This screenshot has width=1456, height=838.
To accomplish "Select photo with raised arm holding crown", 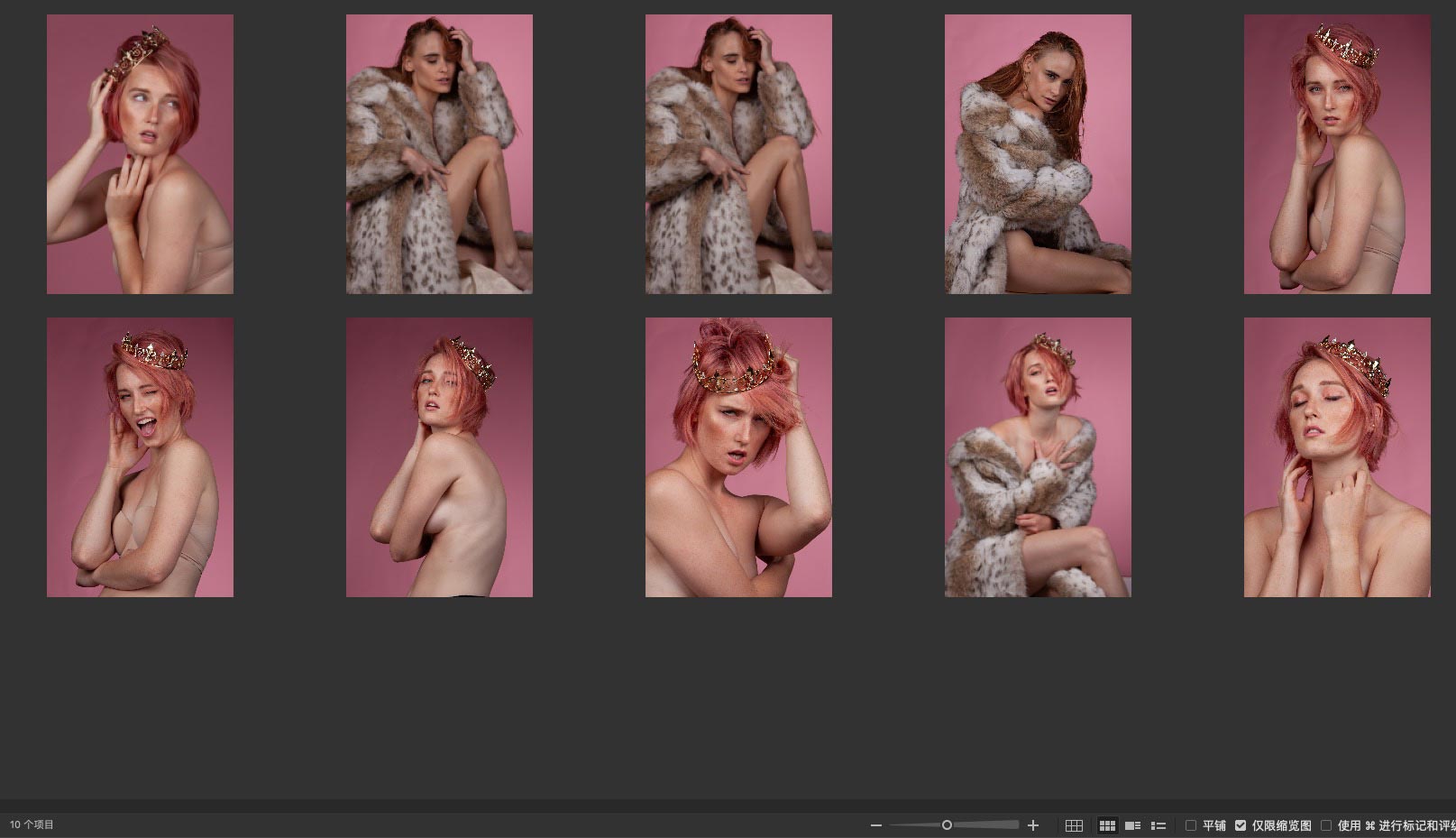I will [738, 457].
